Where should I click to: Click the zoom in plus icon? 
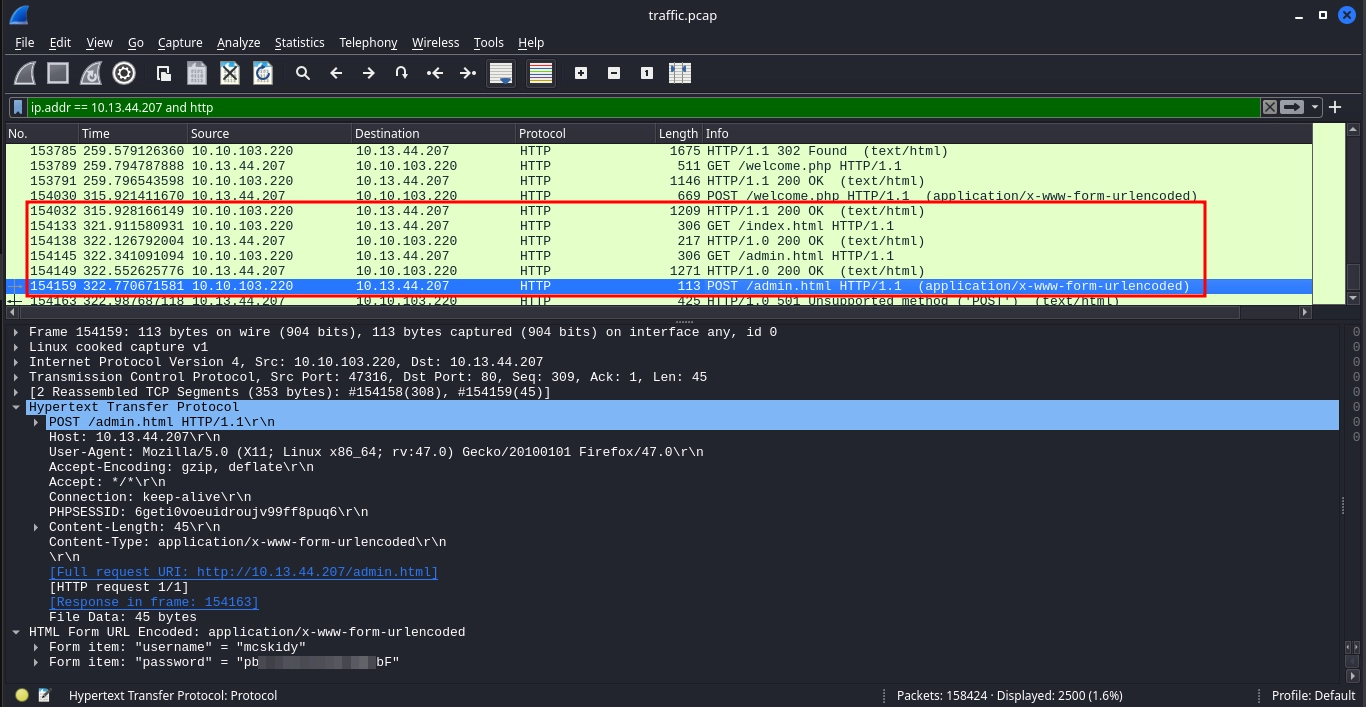click(581, 73)
